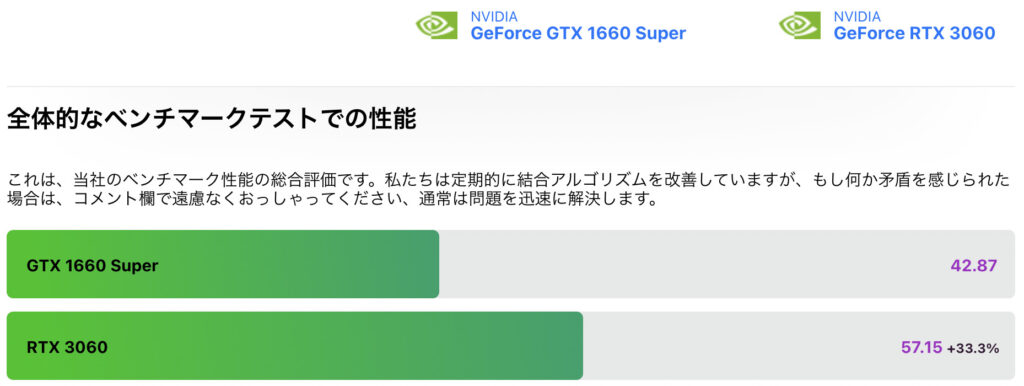Image resolution: width=1024 pixels, height=386 pixels.
Task: Select the NVIDIA text above RTX 3060
Action: pyautogui.click(x=857, y=16)
